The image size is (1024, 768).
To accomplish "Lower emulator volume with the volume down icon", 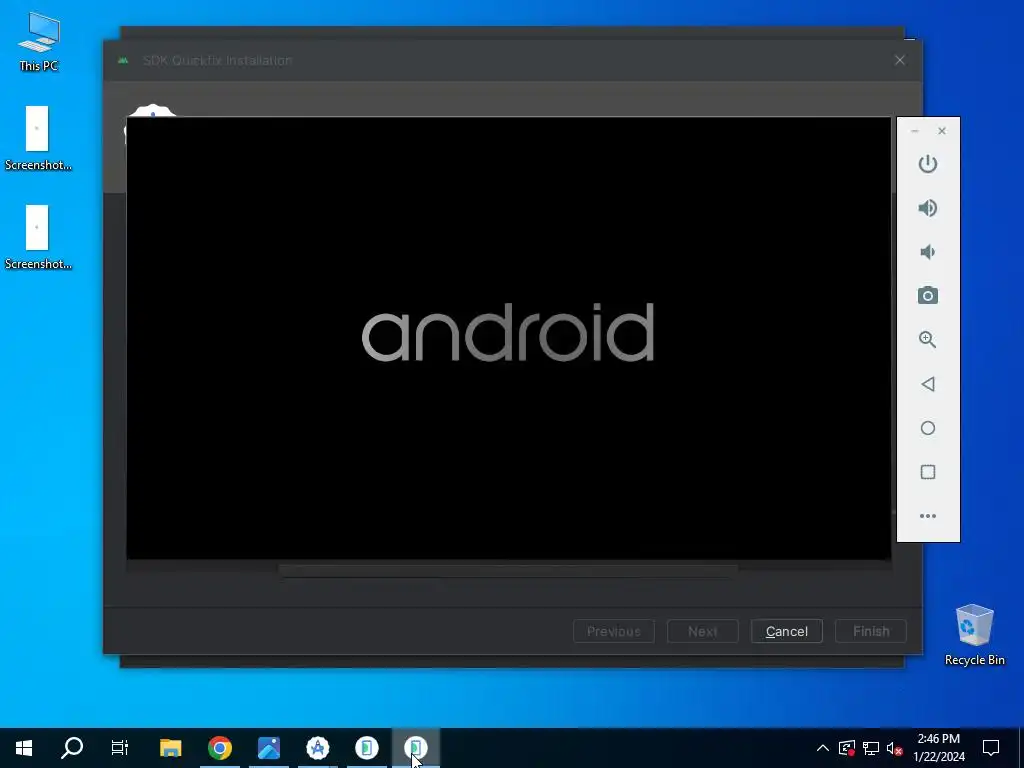I will pyautogui.click(x=927, y=252).
